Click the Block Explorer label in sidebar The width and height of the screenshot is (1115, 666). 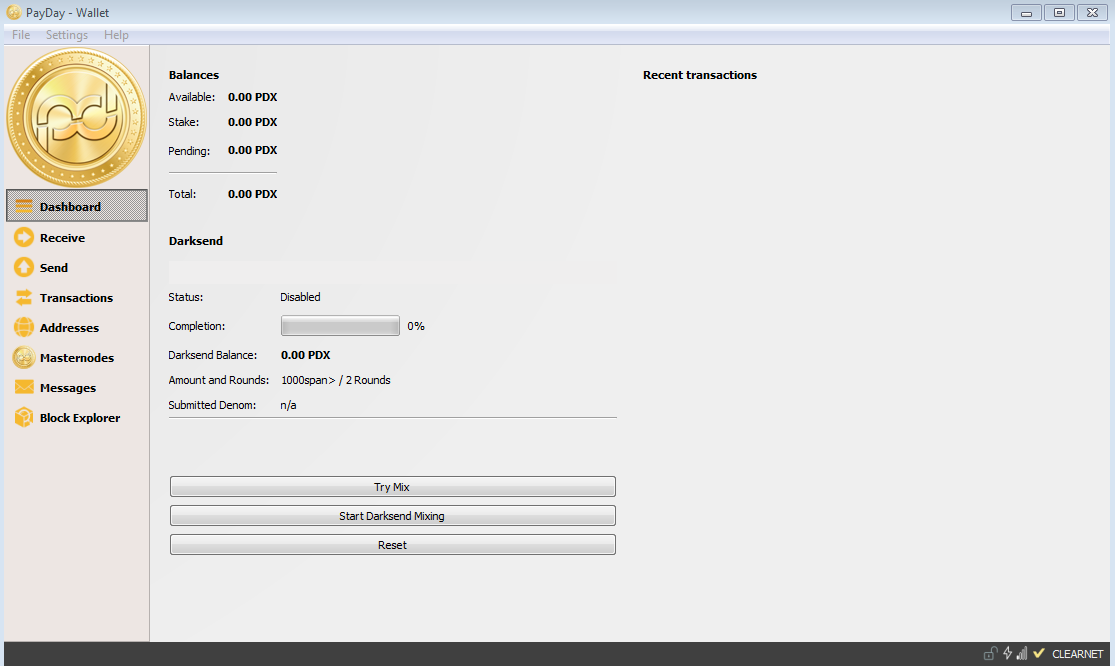(x=80, y=418)
